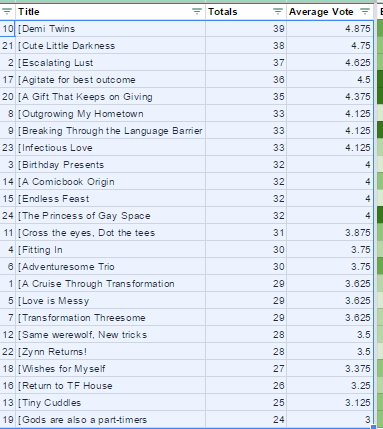Select the Average Vote column header text
Screen dimensions: 383x429
pos(321,12)
